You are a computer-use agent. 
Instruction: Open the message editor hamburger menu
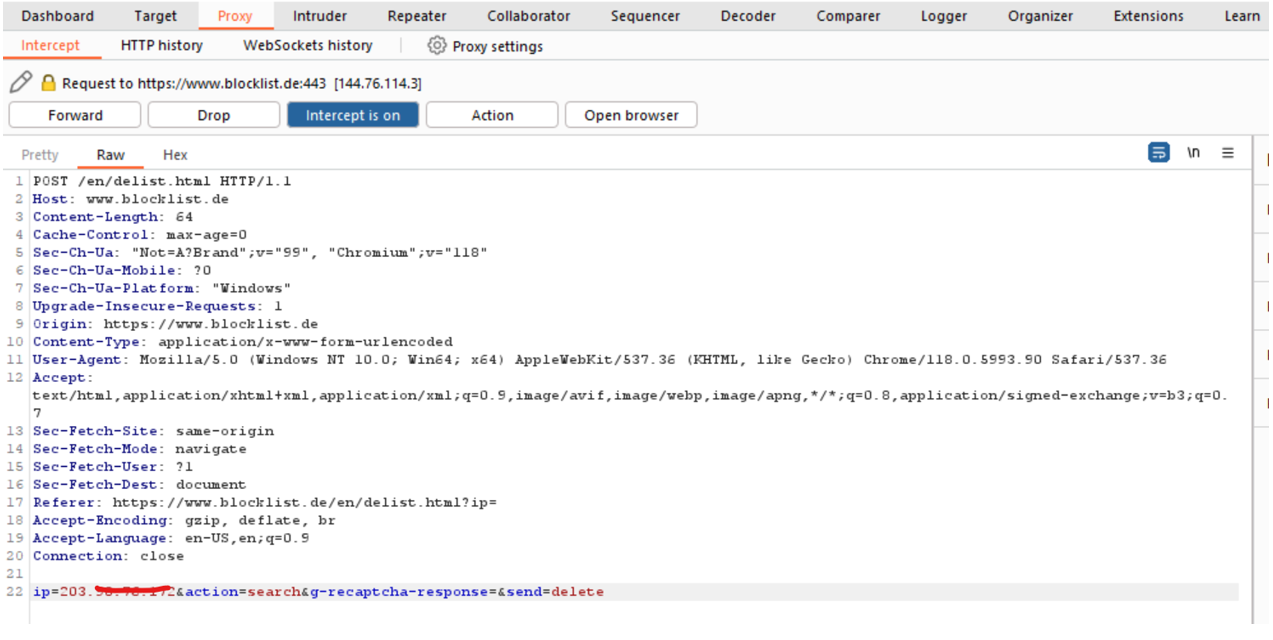pyautogui.click(x=1227, y=152)
